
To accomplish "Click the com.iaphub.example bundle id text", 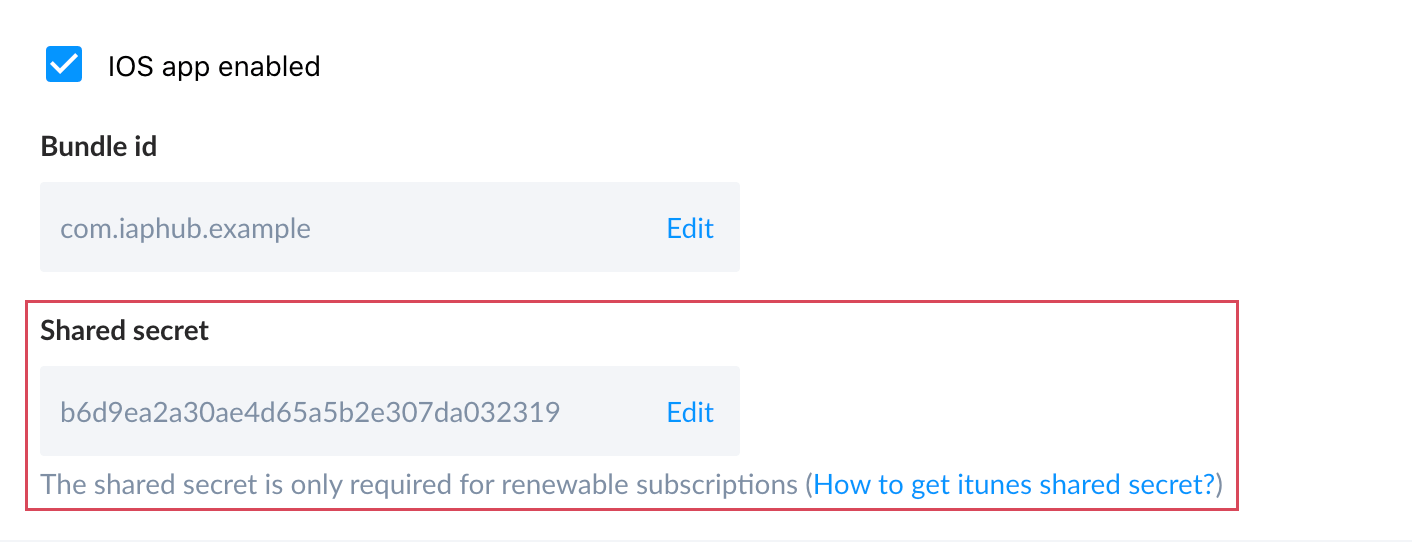I will click(x=185, y=229).
